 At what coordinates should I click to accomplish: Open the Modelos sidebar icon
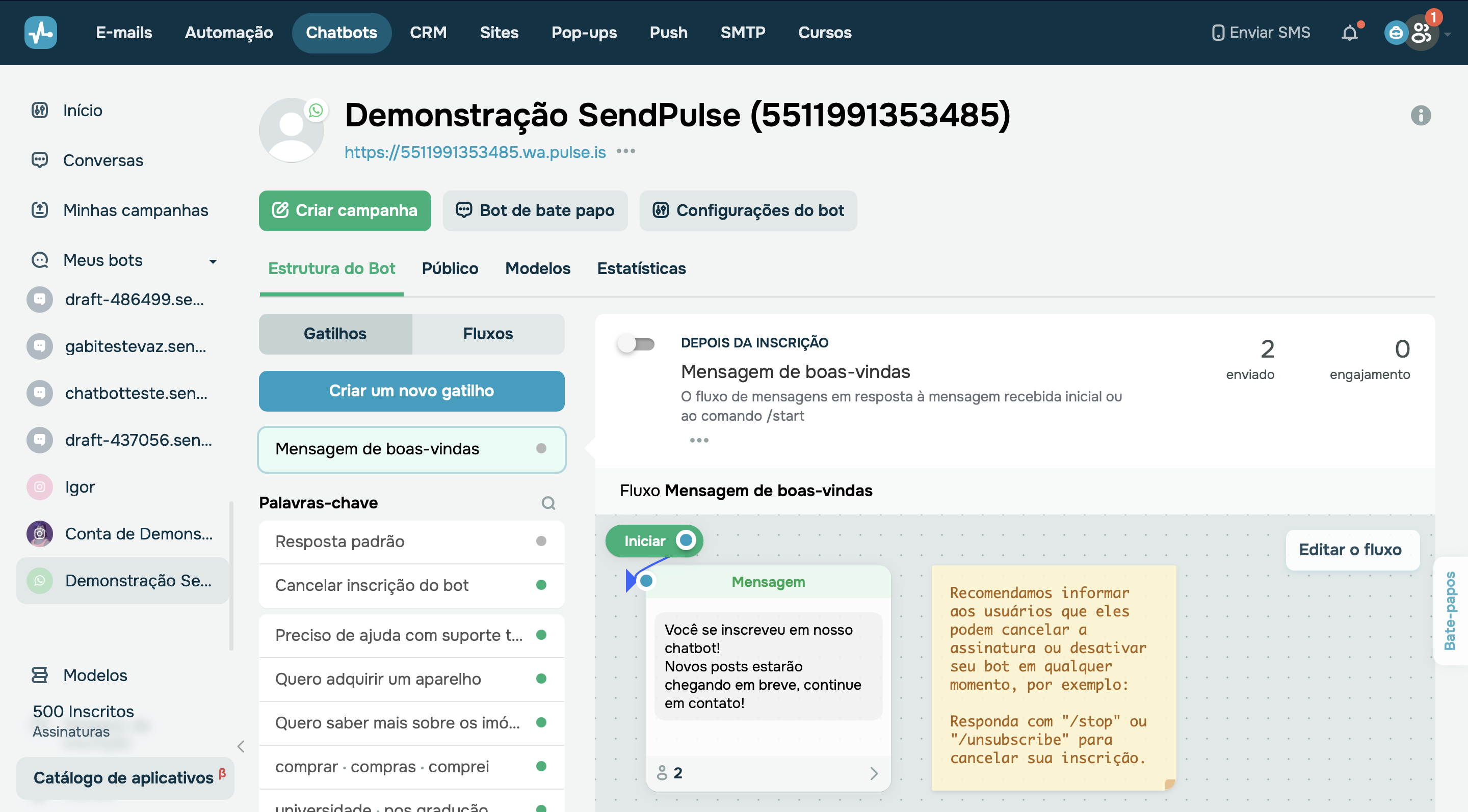[39, 675]
